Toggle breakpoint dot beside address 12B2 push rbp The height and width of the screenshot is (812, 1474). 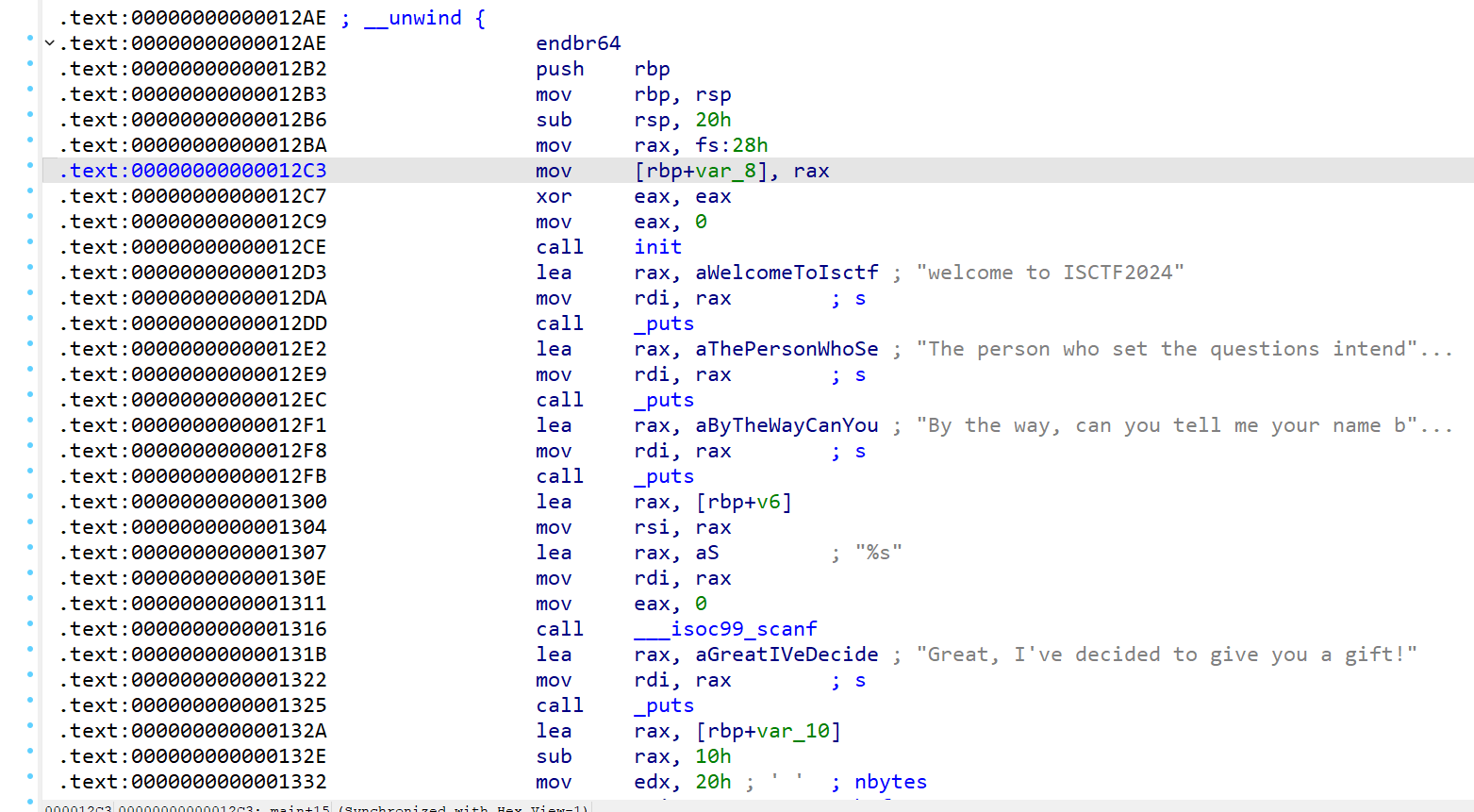click(x=30, y=63)
